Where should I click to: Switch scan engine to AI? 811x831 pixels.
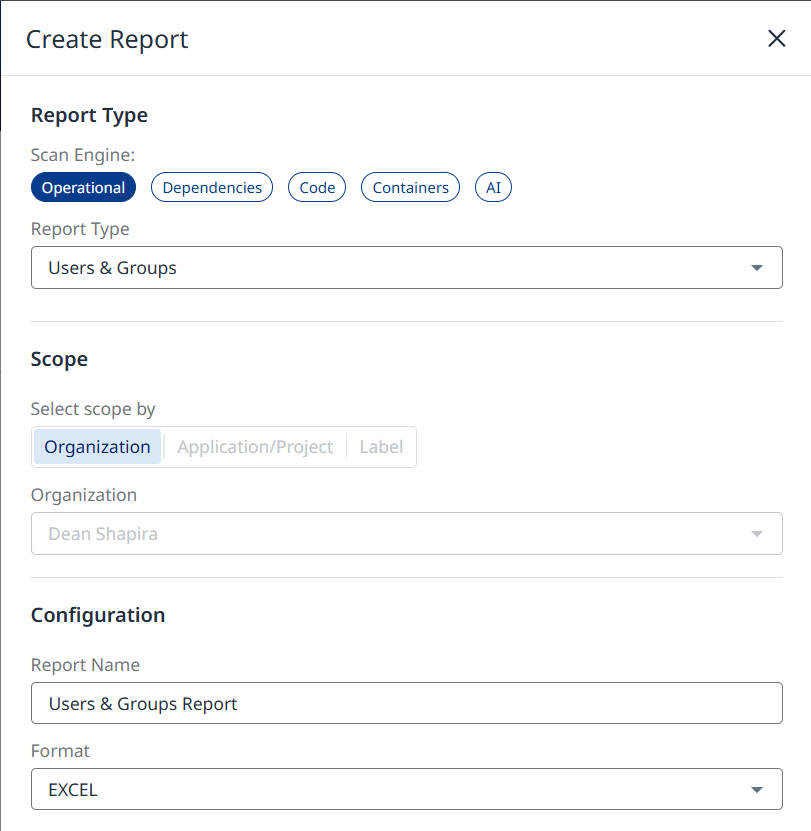[493, 187]
